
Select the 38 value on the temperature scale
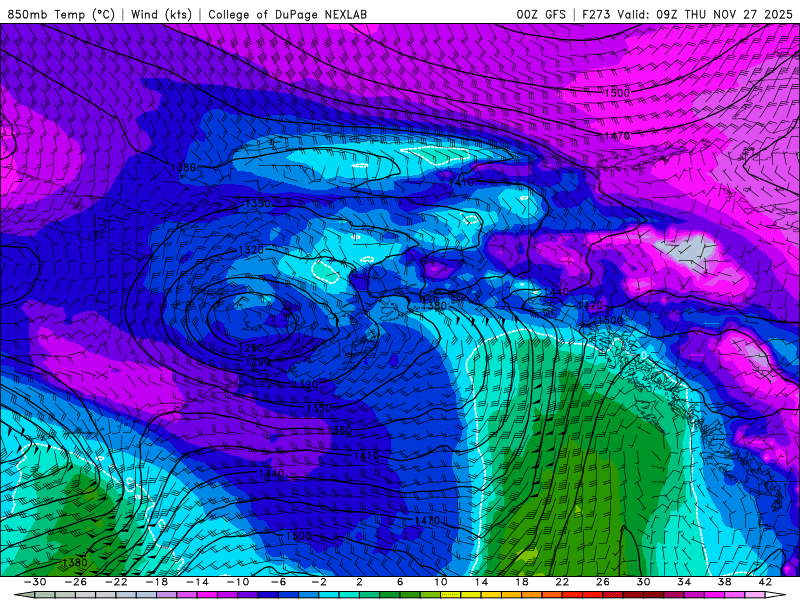click(724, 582)
